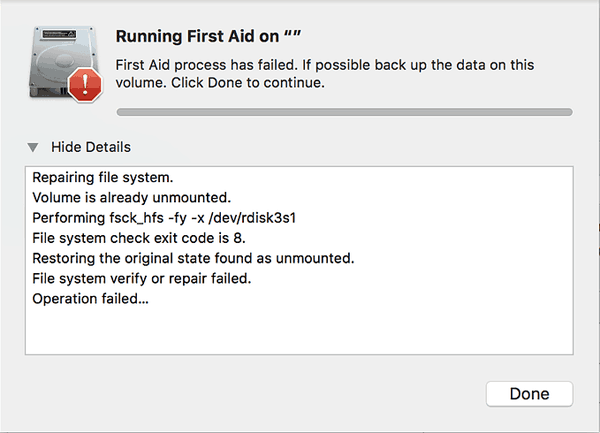Select the 'Volume is already unmounted.' line

click(x=132, y=198)
